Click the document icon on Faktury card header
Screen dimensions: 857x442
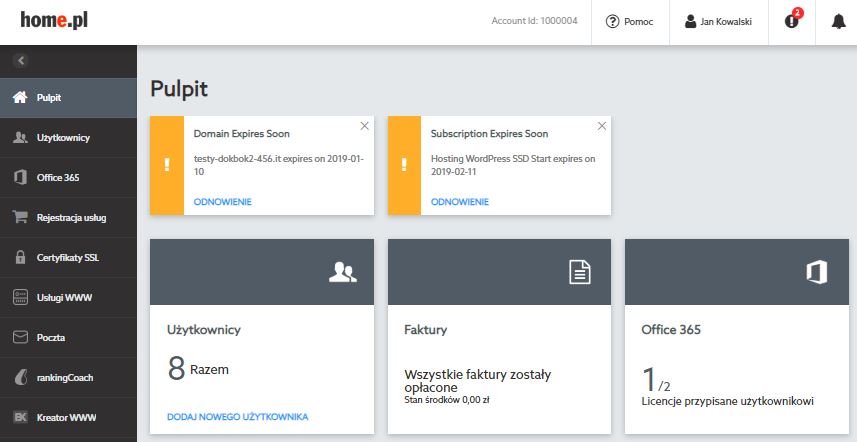(x=580, y=272)
